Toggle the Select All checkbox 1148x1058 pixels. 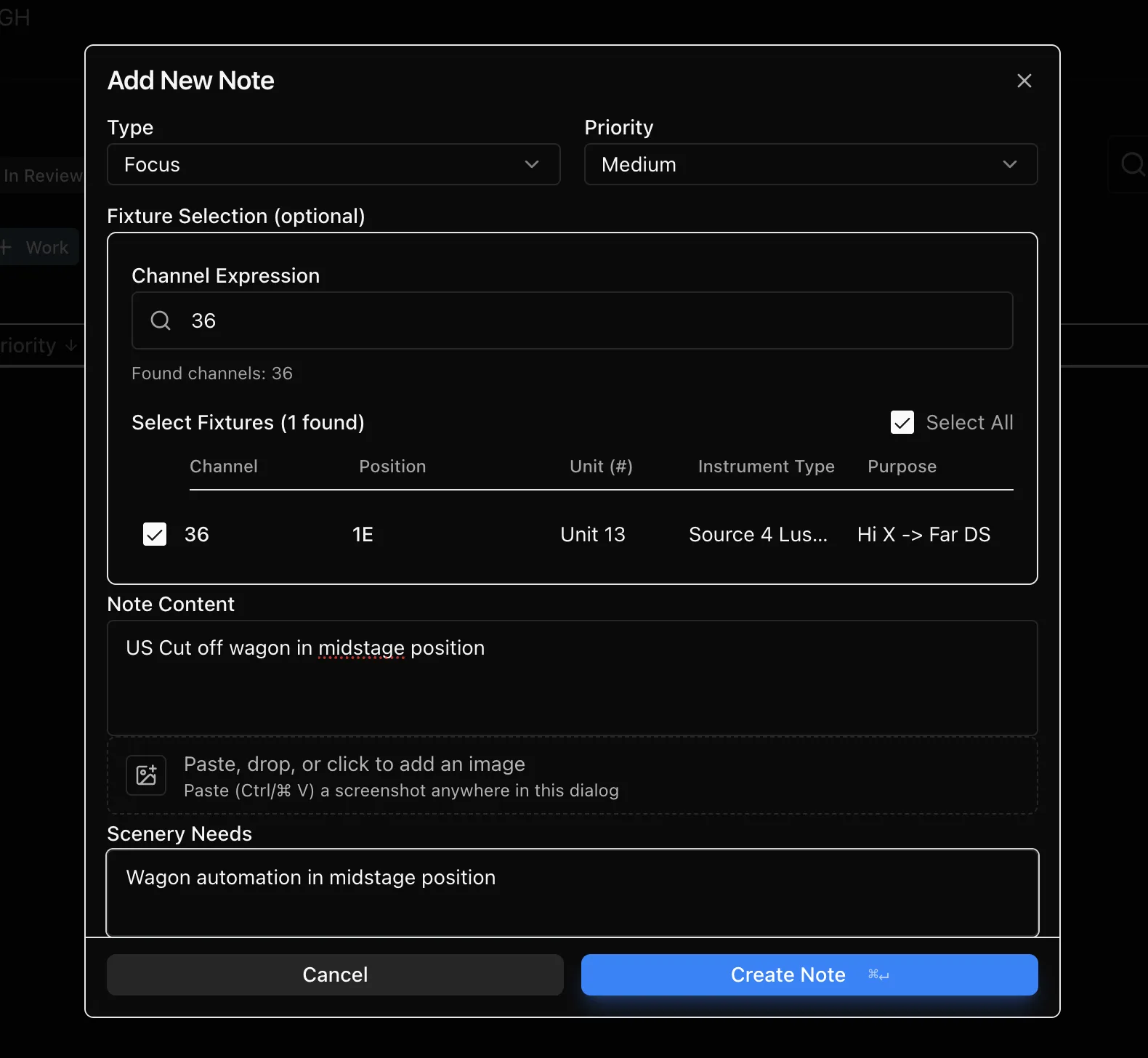point(902,422)
